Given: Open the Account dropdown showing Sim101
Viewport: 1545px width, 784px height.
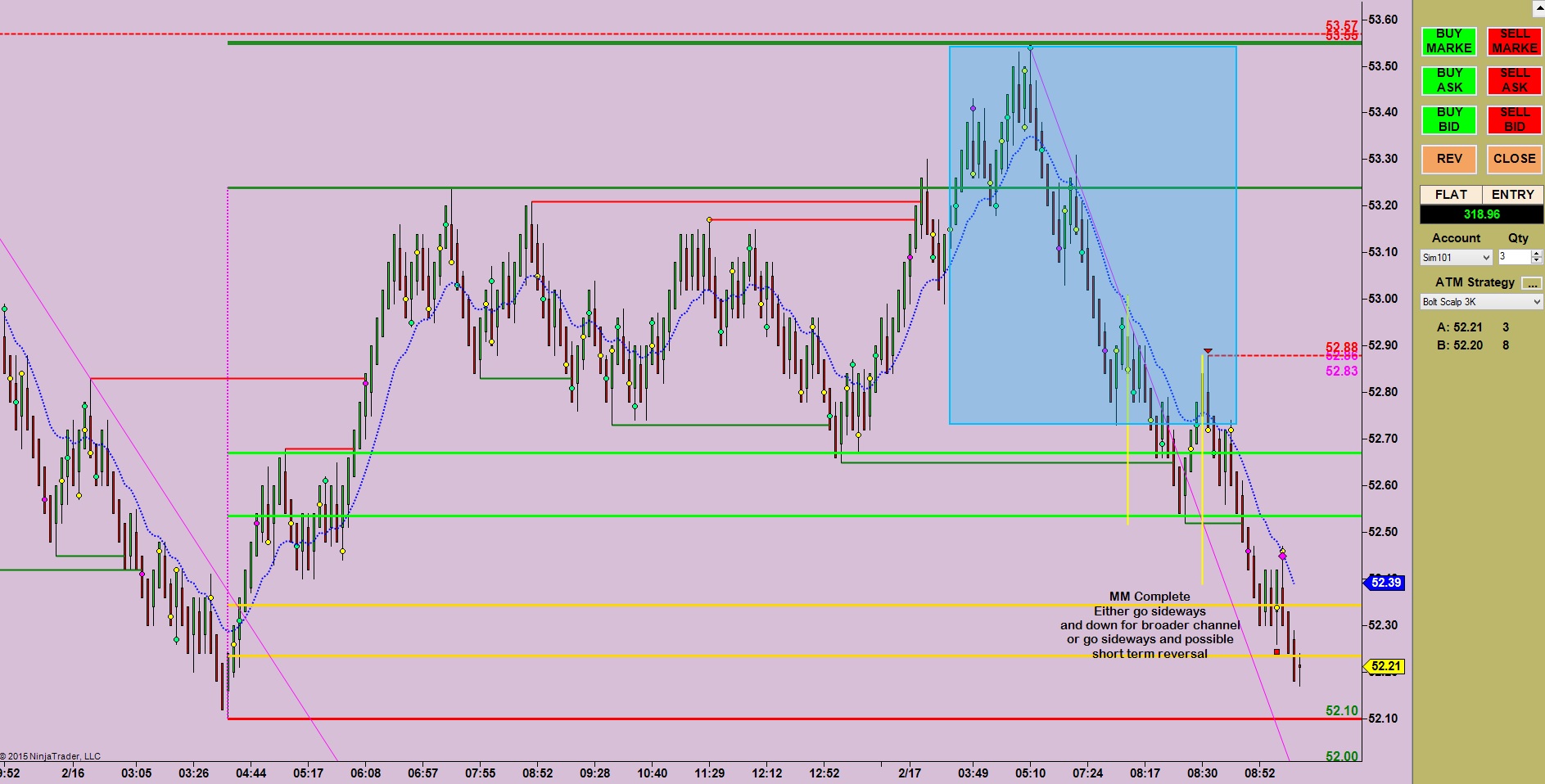Looking at the screenshot, I should click(1456, 257).
